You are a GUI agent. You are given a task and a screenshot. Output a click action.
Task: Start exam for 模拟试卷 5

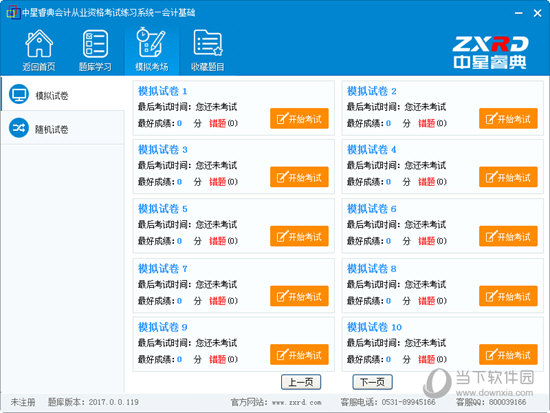(x=299, y=237)
